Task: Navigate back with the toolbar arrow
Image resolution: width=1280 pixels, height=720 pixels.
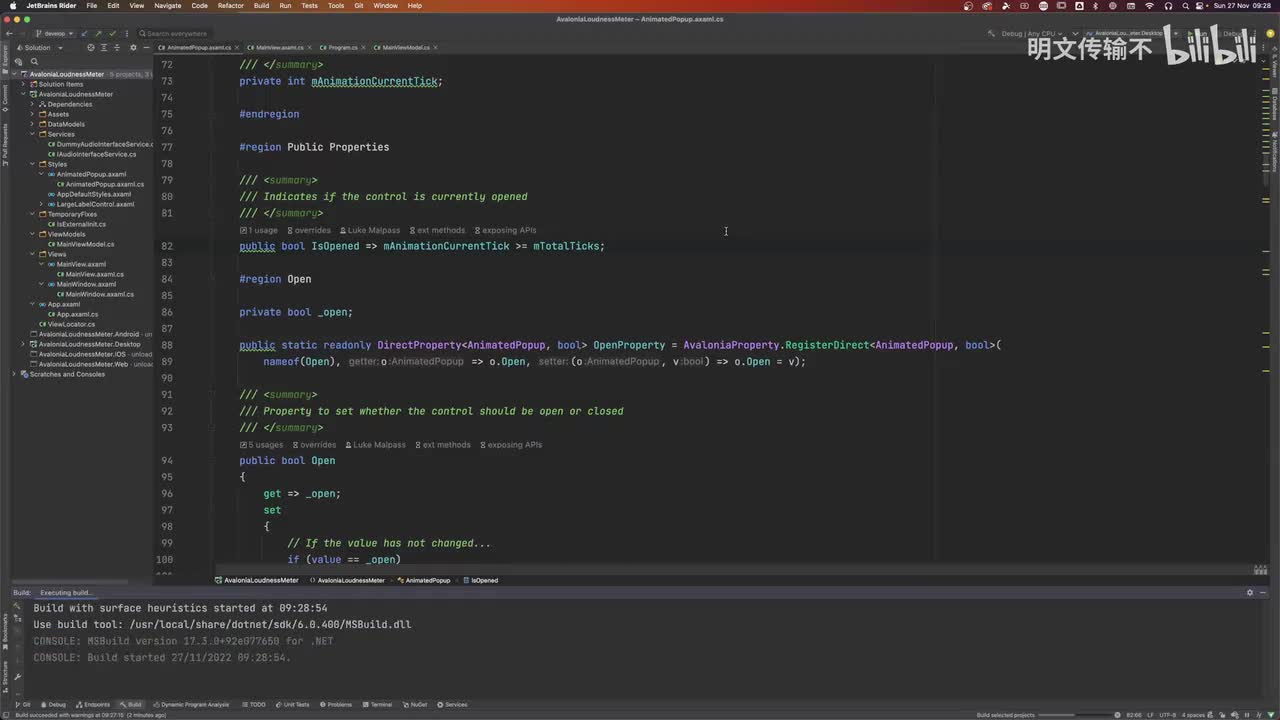Action: 9,33
